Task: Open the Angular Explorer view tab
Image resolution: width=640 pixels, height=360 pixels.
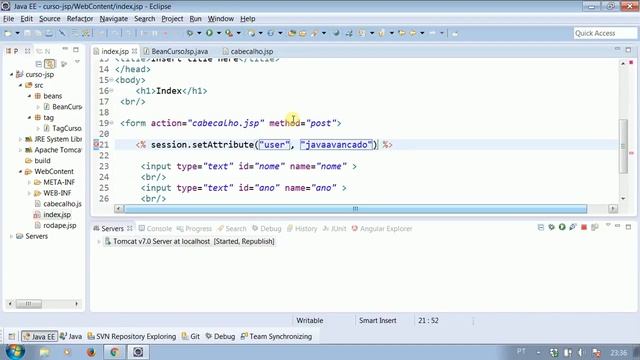Action: tap(382, 229)
